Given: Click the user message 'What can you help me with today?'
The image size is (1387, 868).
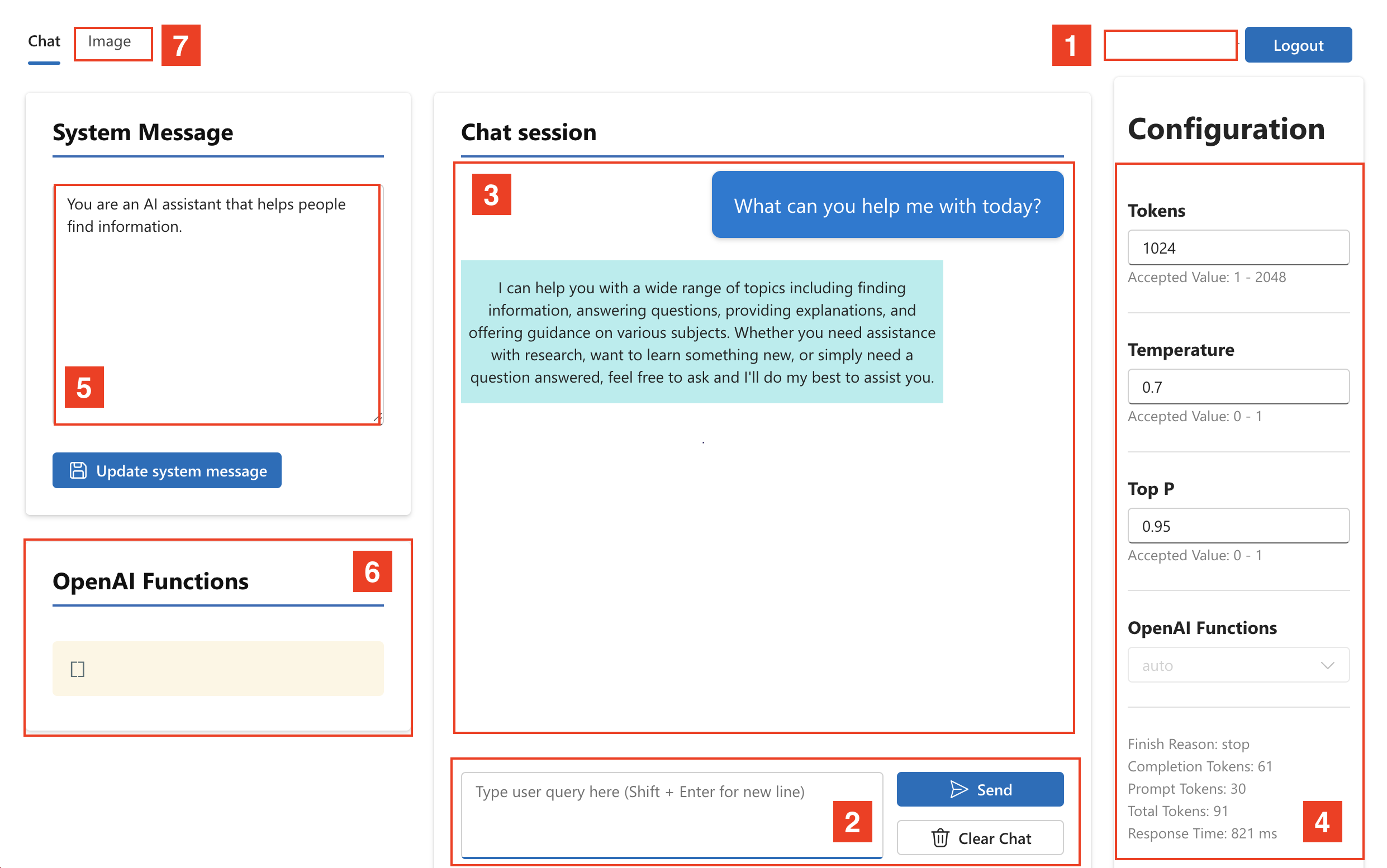Looking at the screenshot, I should click(x=887, y=205).
